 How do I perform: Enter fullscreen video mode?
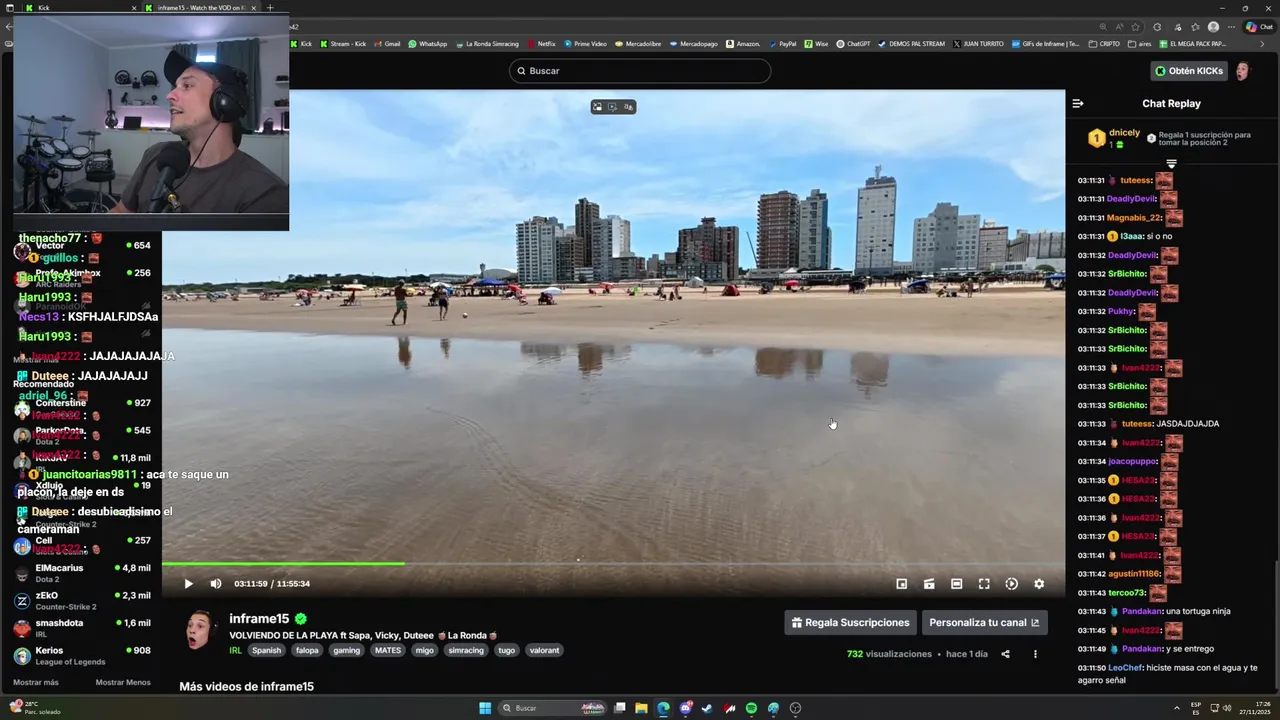pyautogui.click(x=984, y=584)
